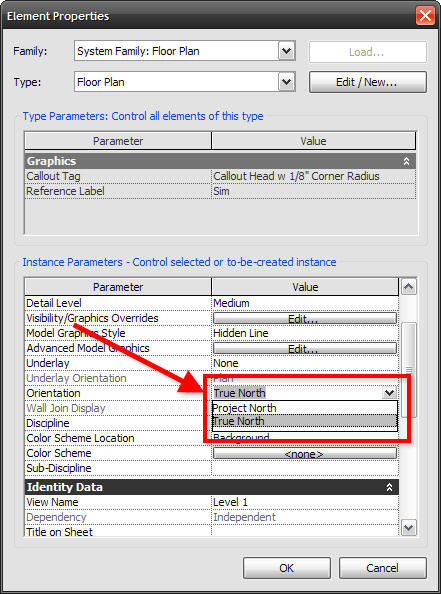Collapse the Identity Data section chevron
Viewport: 441px width, 594px height.
(x=389, y=487)
